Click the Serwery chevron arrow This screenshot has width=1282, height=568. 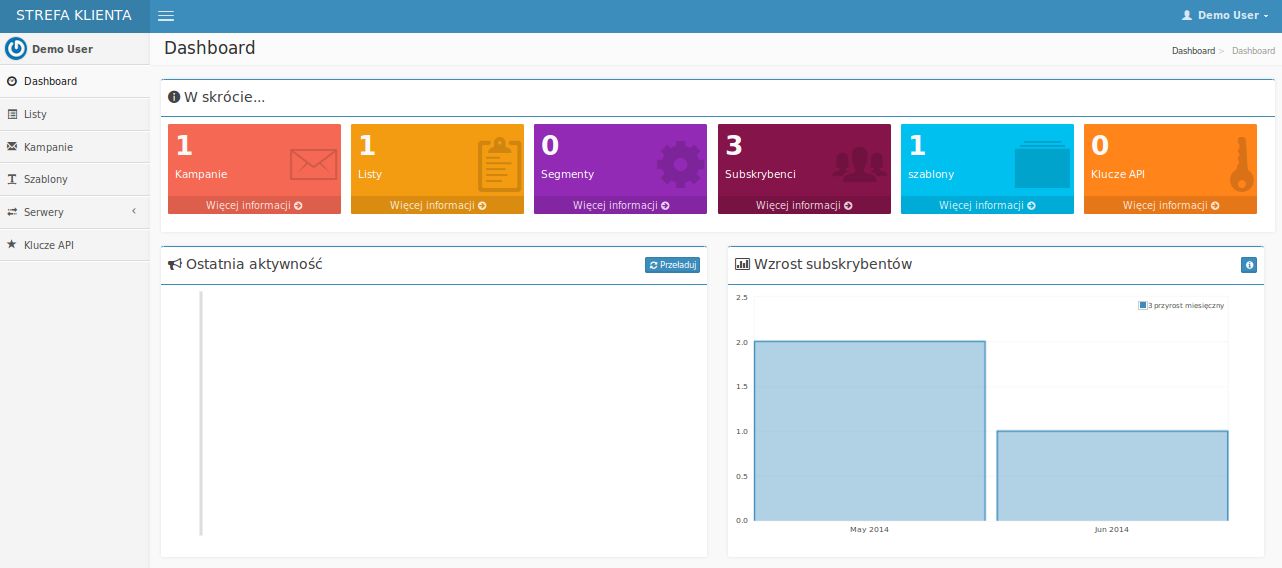pos(134,211)
